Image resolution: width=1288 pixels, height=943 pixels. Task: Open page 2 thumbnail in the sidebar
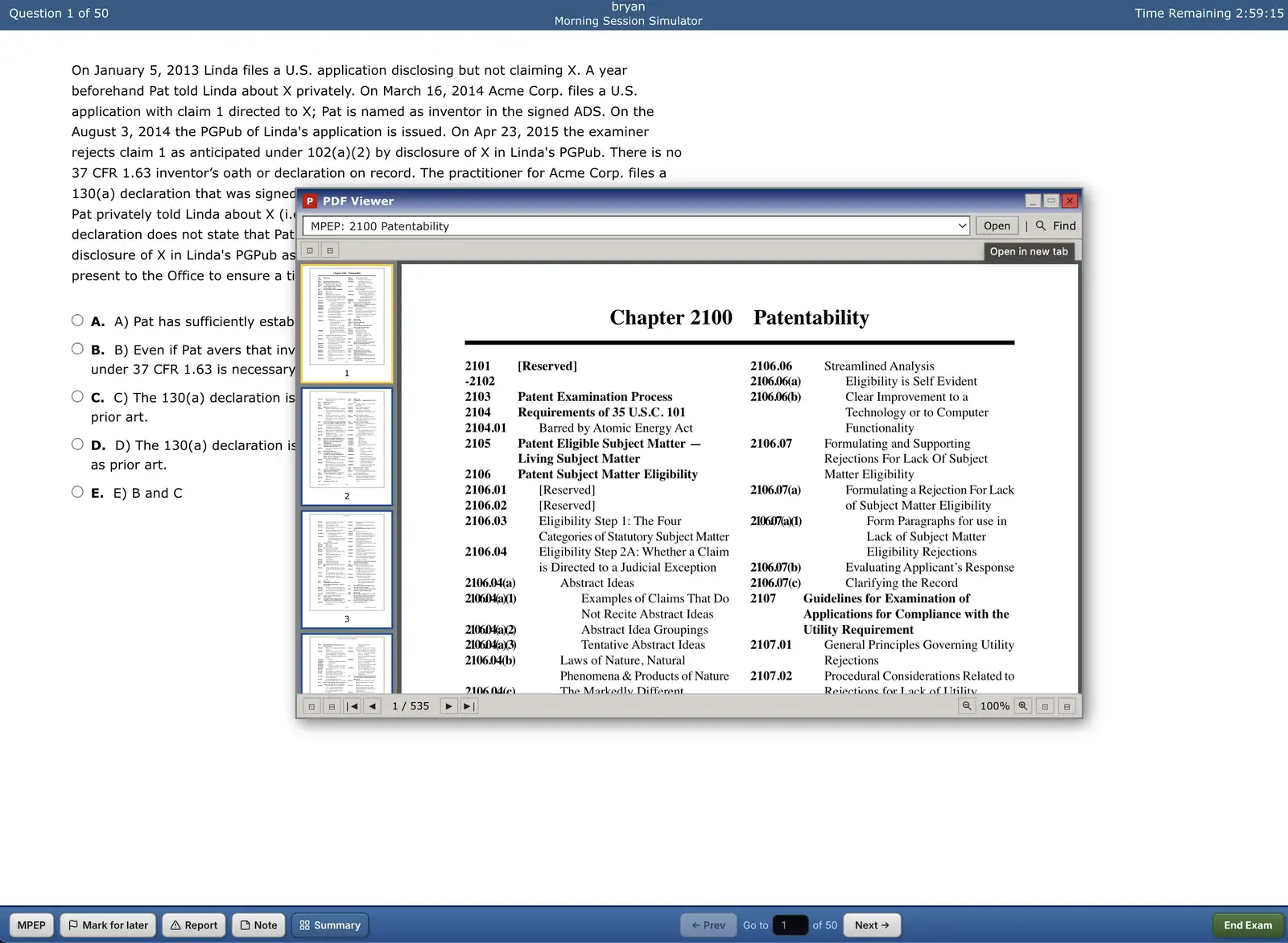[347, 446]
